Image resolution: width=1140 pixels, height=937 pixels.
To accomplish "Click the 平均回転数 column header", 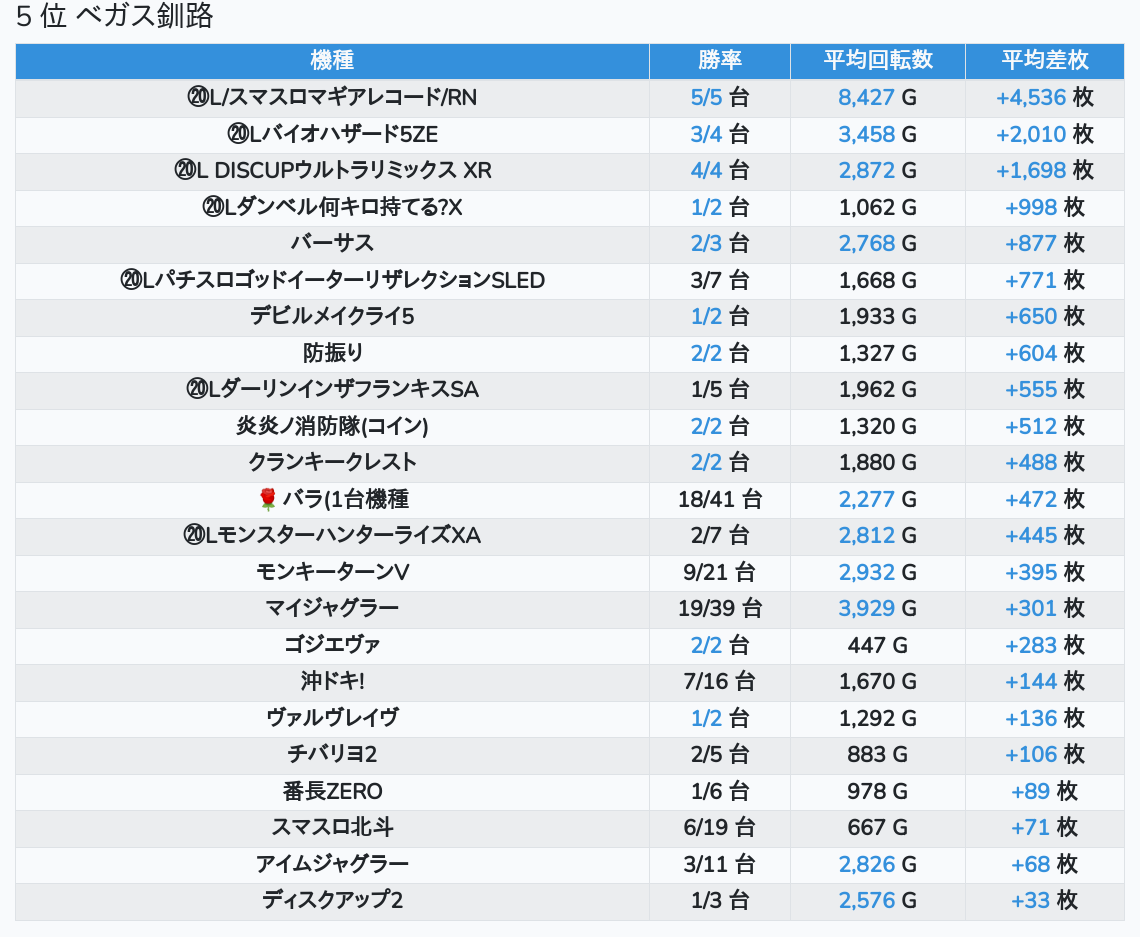I will coord(877,60).
